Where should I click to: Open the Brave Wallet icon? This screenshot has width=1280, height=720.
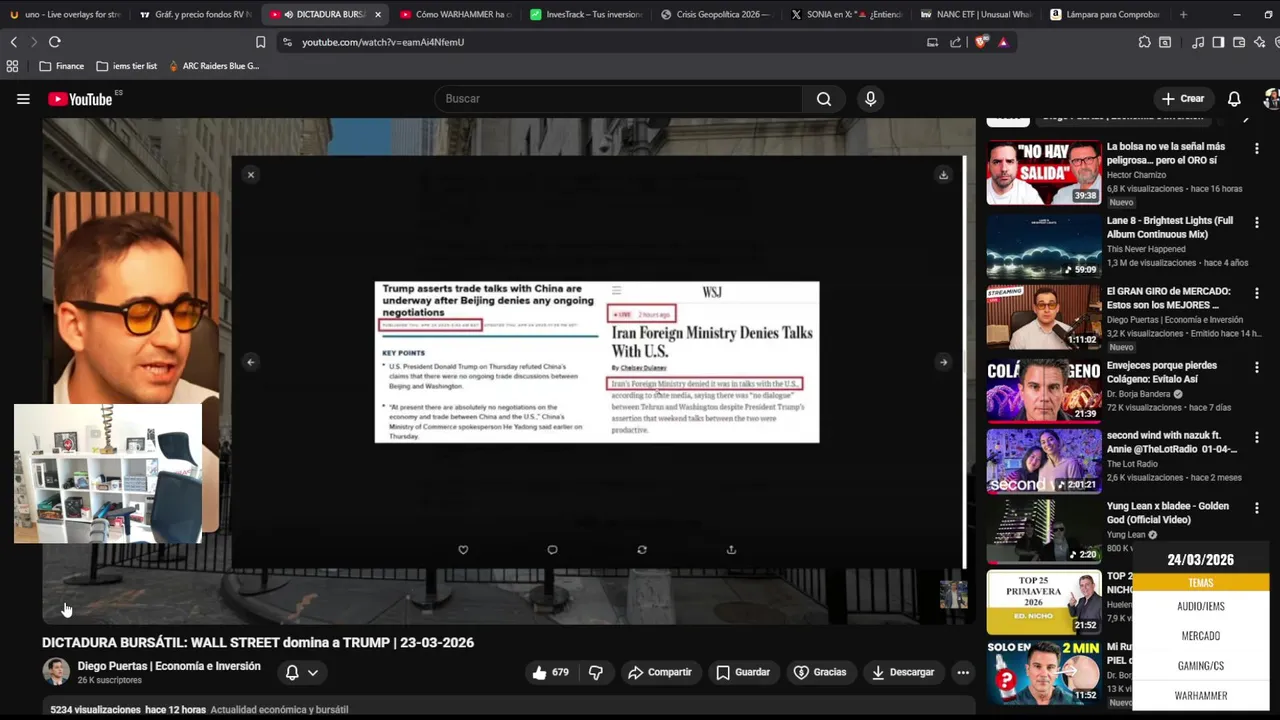(1239, 42)
